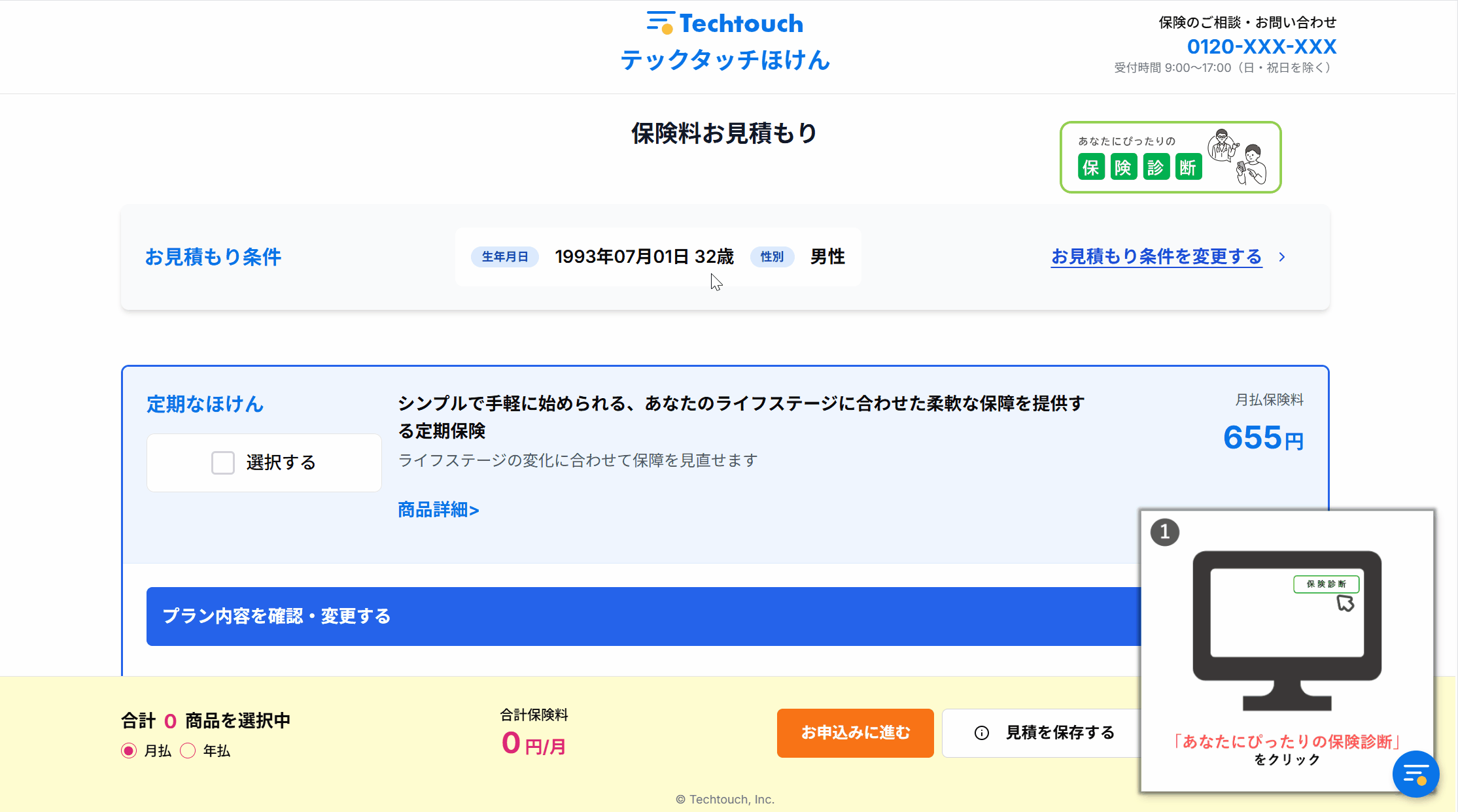The height and width of the screenshot is (812, 1458).
Task: Click the chevron next to お見積もり条件を変更する
Action: 1282,257
